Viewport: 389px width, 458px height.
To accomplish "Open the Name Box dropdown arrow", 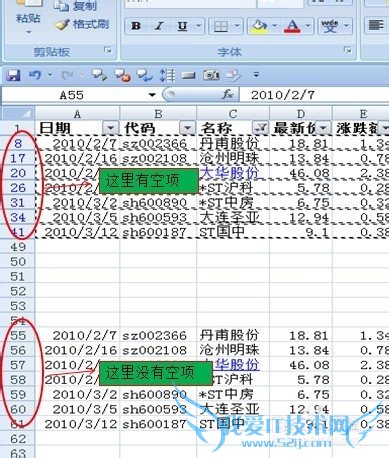I will (152, 95).
